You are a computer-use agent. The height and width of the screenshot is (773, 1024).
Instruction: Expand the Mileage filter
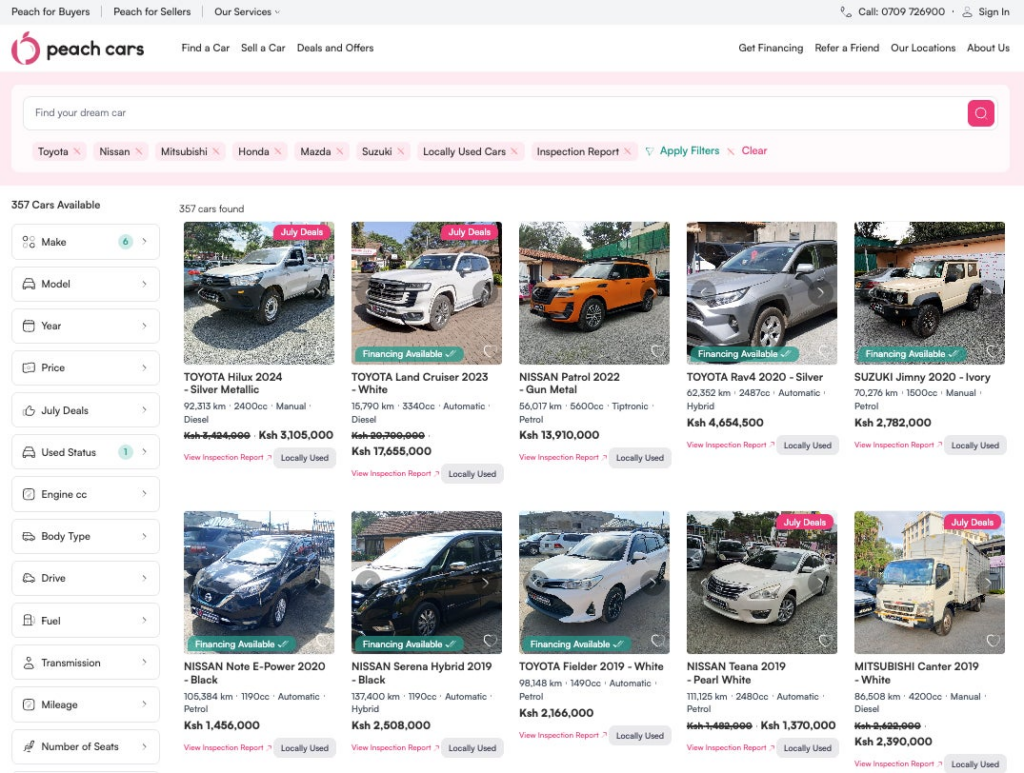click(x=86, y=704)
